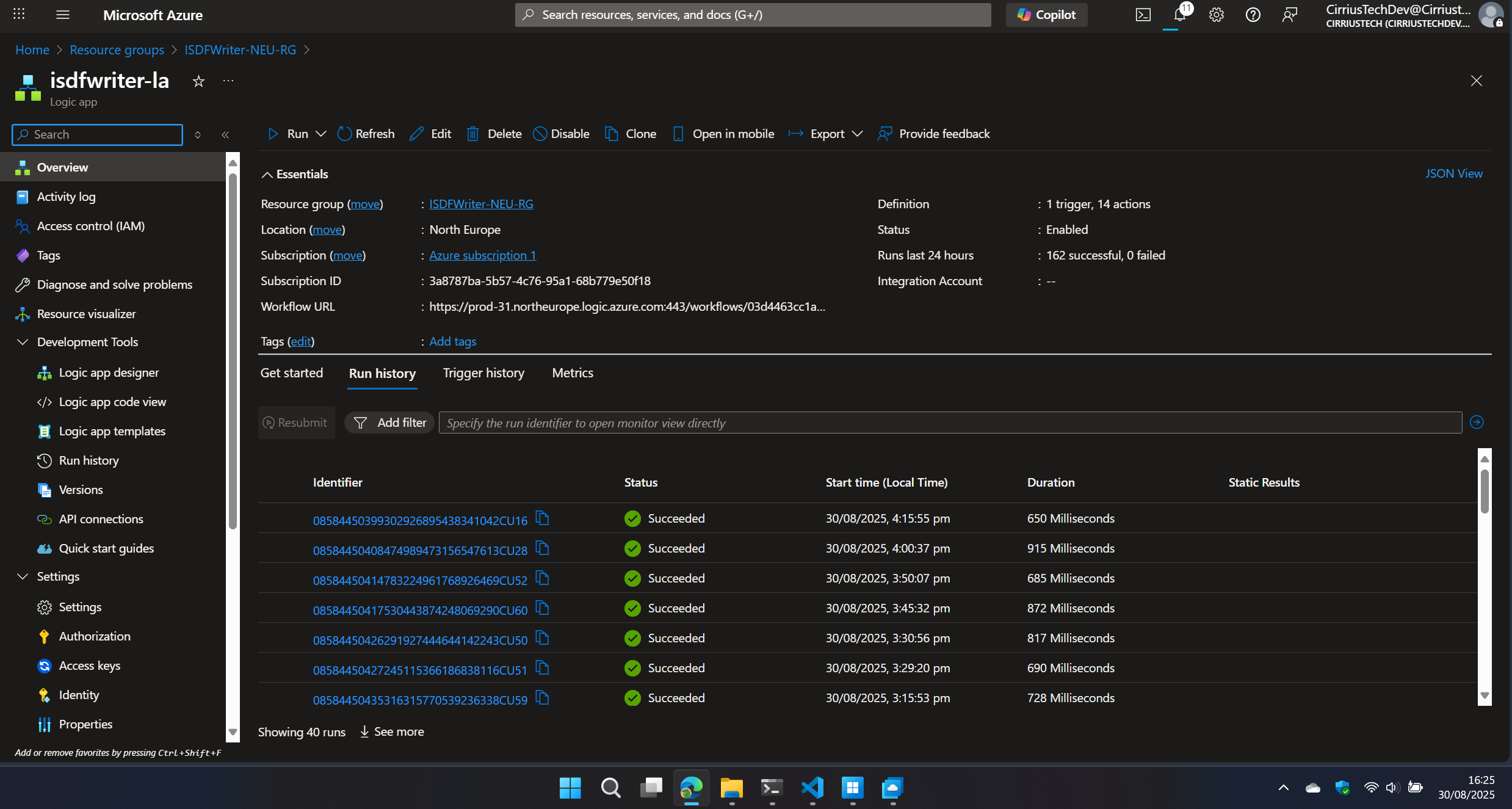Disable the logic app
The image size is (1512, 809).
click(x=561, y=134)
